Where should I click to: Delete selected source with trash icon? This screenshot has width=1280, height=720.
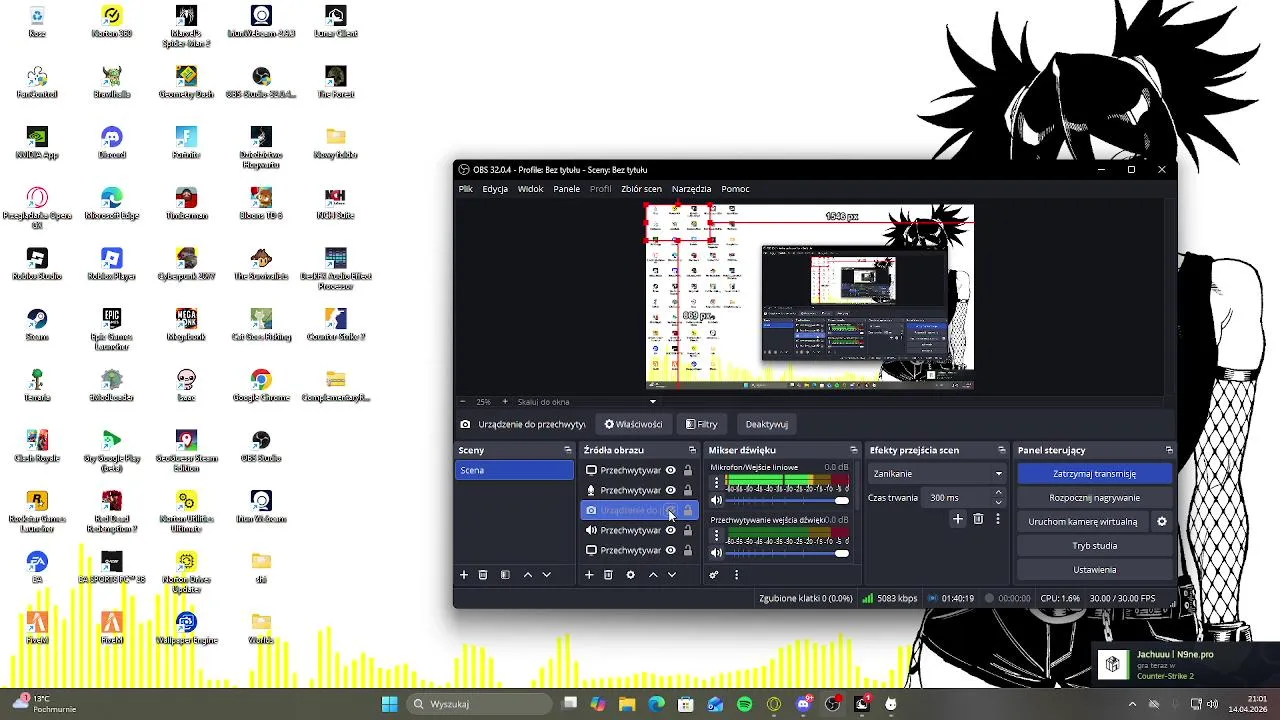click(608, 575)
